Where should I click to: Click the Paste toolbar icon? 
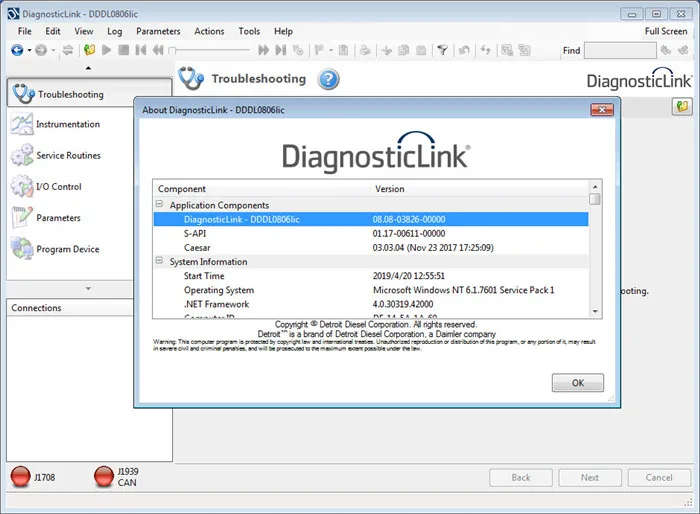point(421,50)
